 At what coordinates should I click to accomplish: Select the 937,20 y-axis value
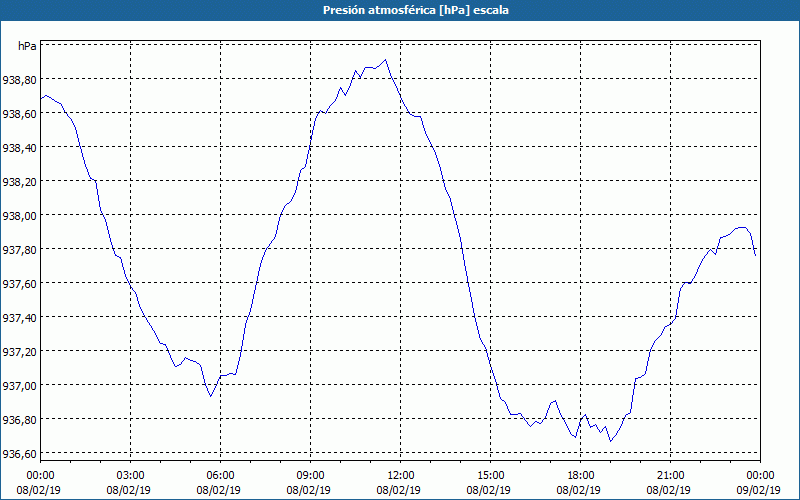pyautogui.click(x=19, y=352)
